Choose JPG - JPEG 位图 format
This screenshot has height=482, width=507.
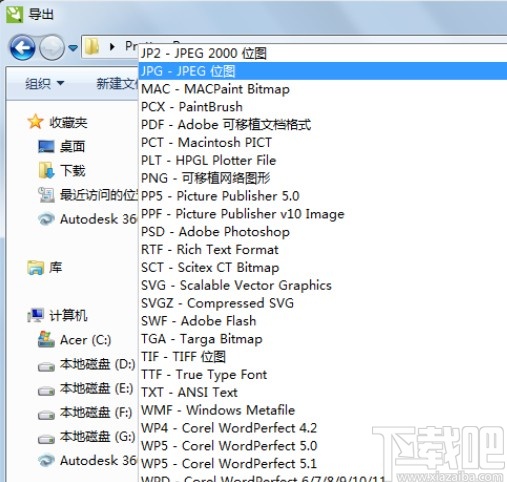coord(322,71)
